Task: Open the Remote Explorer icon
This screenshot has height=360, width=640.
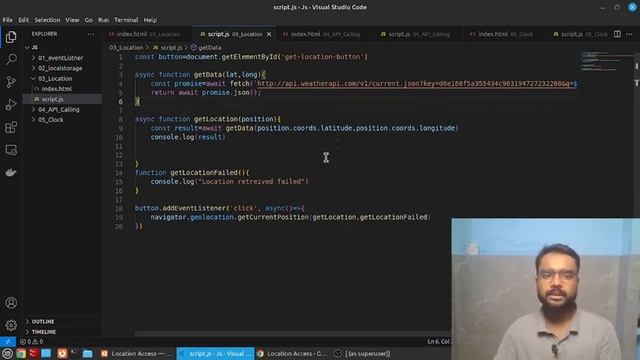Action: (x=11, y=150)
